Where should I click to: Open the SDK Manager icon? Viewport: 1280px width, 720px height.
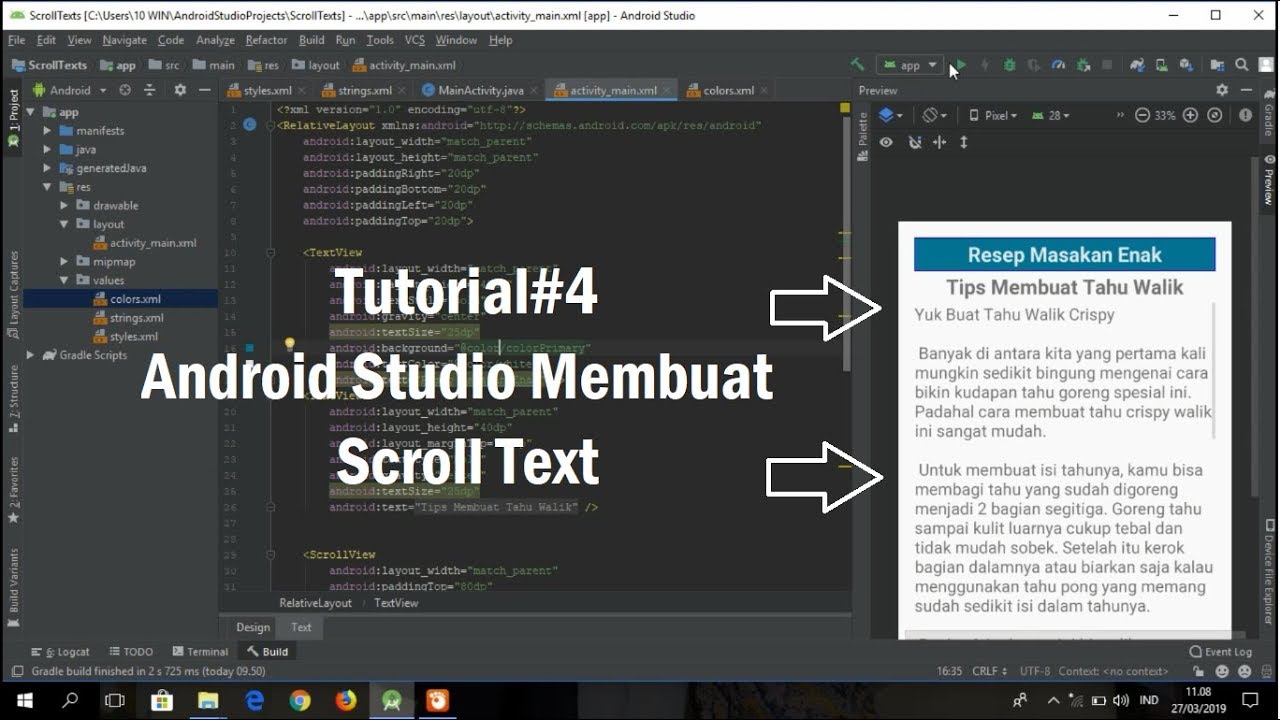coord(1186,65)
